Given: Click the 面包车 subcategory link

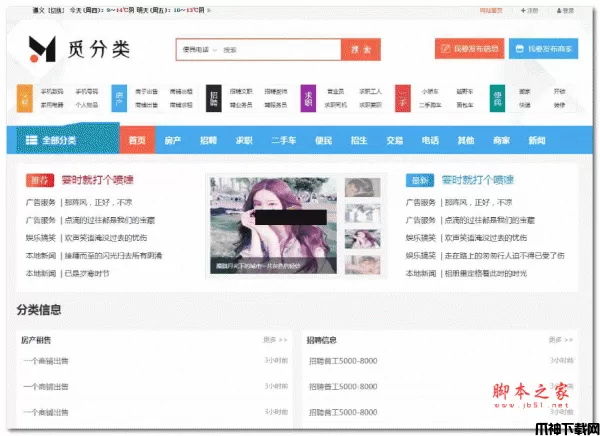Looking at the screenshot, I should (x=465, y=105).
